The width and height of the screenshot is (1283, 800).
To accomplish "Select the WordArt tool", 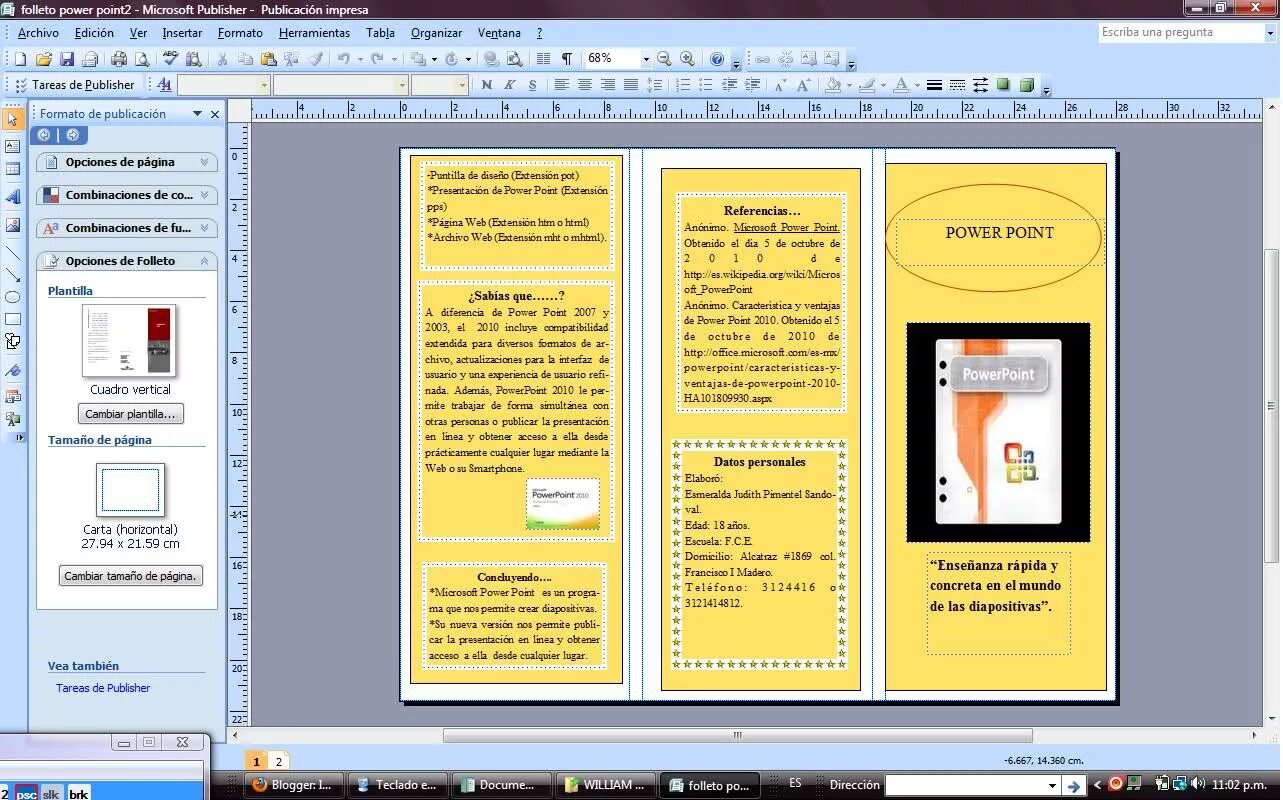I will [x=12, y=197].
